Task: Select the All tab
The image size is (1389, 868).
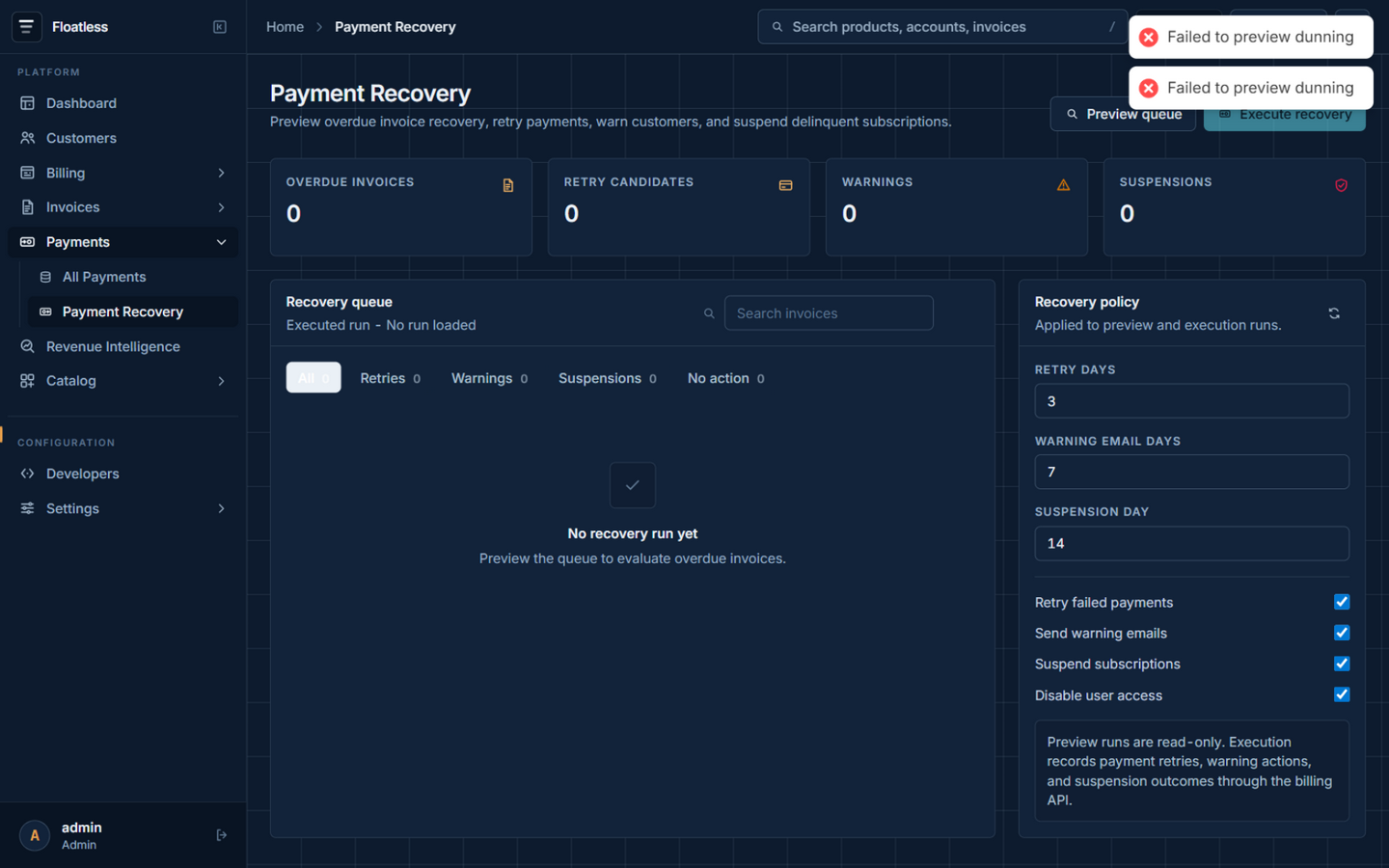Action: tap(313, 378)
